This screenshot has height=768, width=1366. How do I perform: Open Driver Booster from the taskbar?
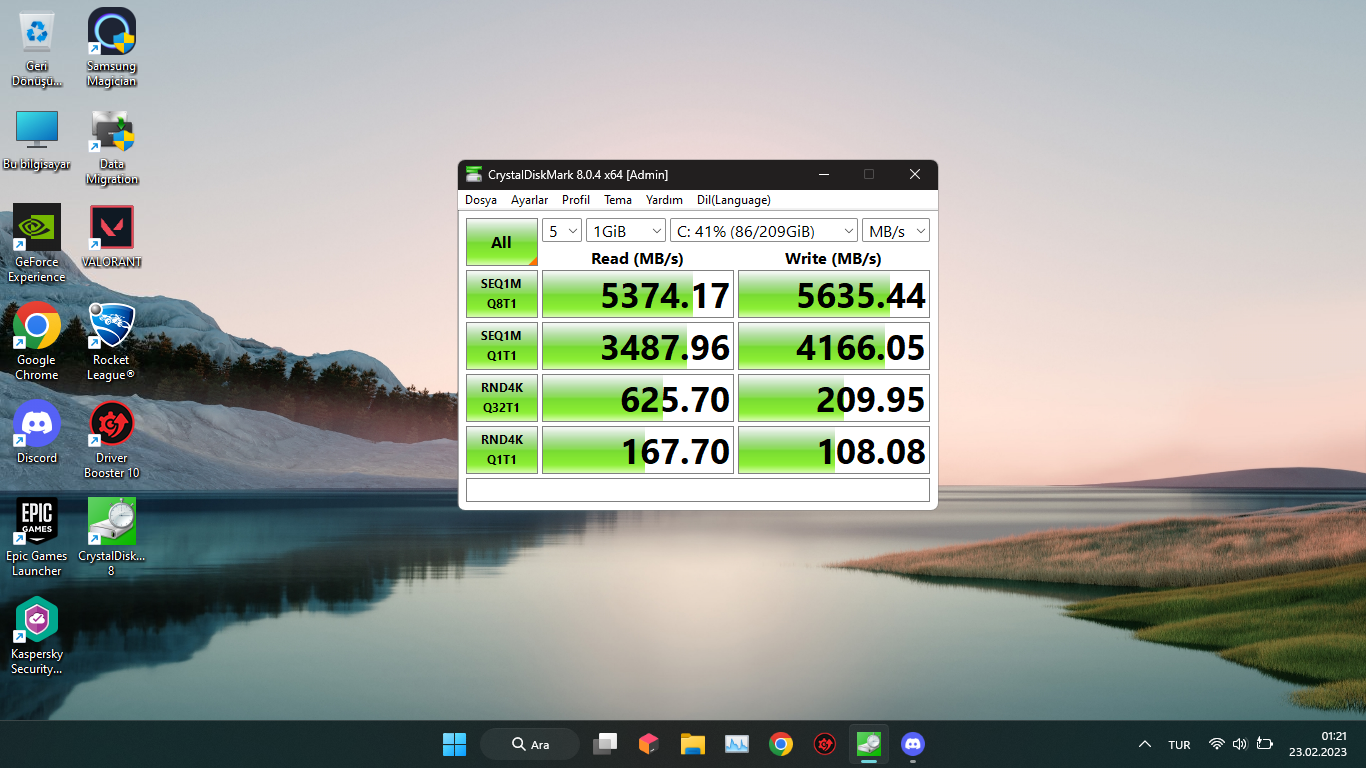825,744
